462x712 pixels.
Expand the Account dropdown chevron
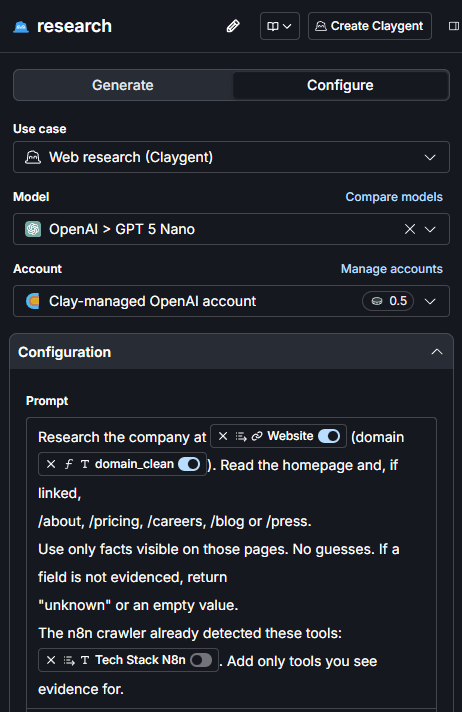point(430,301)
